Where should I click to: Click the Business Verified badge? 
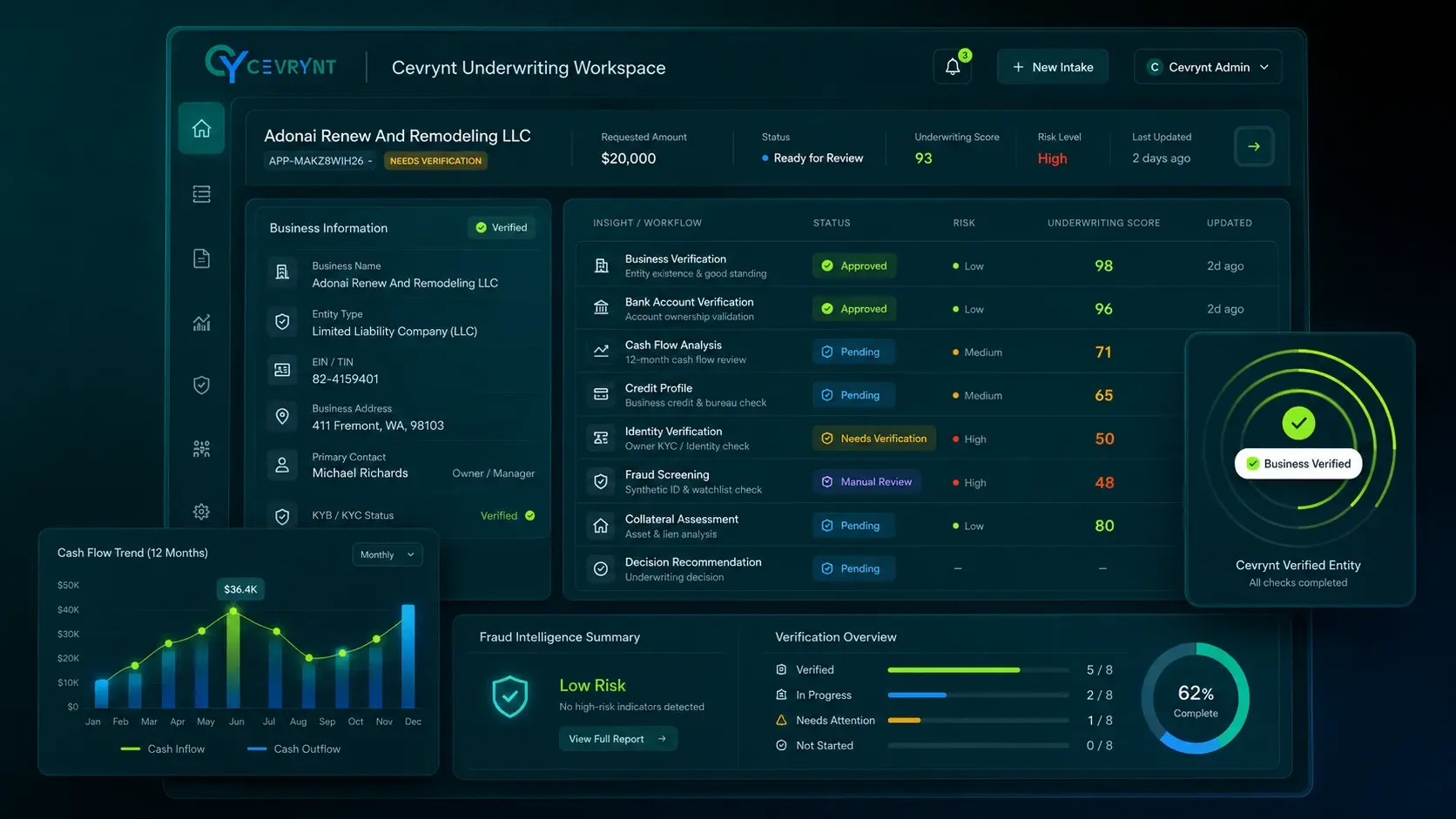1298,464
